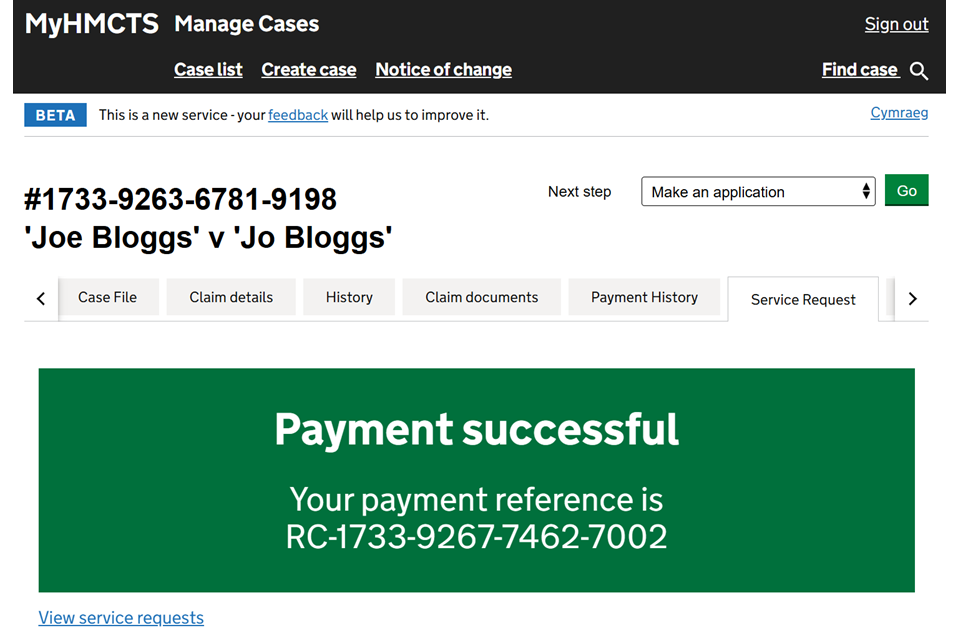960x640 pixels.
Task: Click the MyHMCTS logo
Action: tap(92, 24)
